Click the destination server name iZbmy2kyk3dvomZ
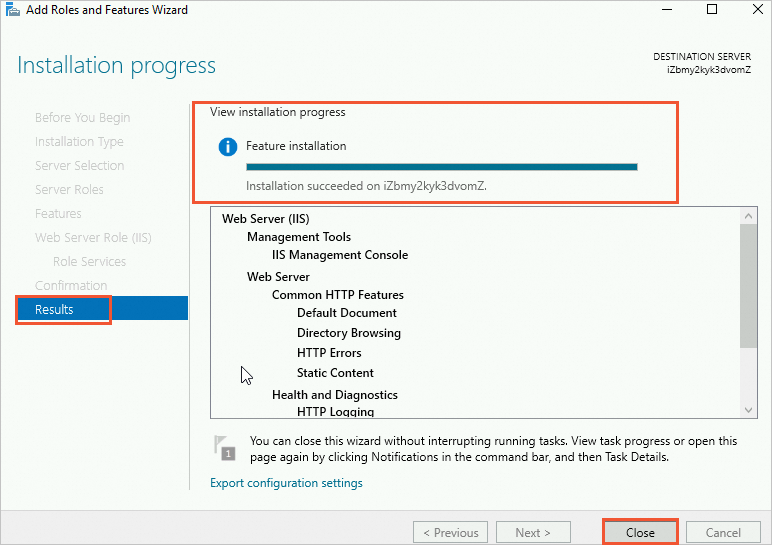This screenshot has height=545, width=772. point(709,70)
